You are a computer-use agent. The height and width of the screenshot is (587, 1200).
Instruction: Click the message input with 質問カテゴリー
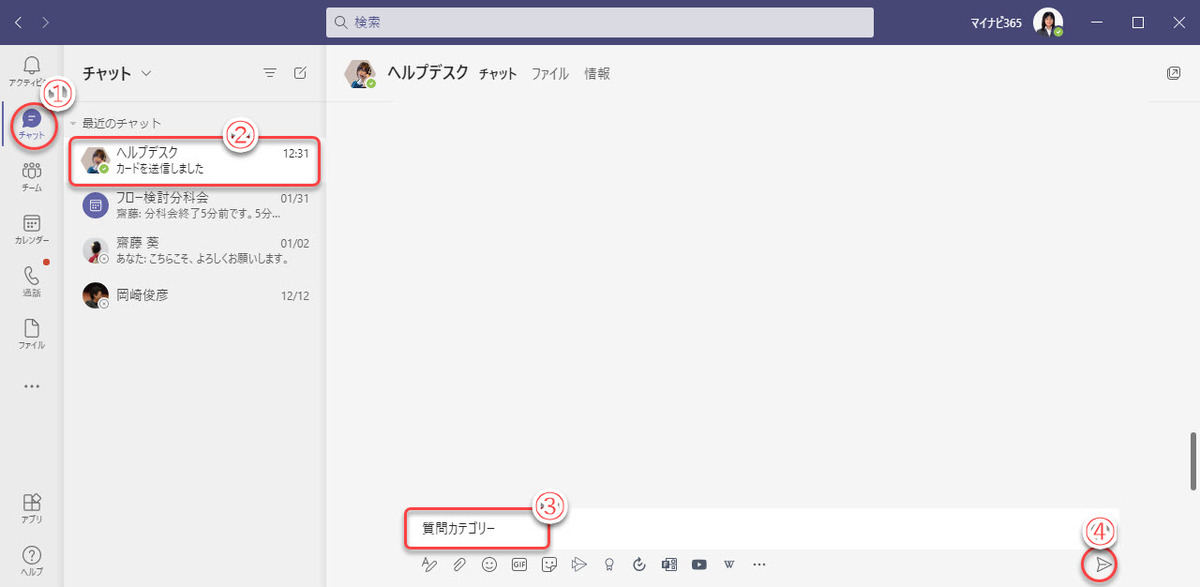764,528
